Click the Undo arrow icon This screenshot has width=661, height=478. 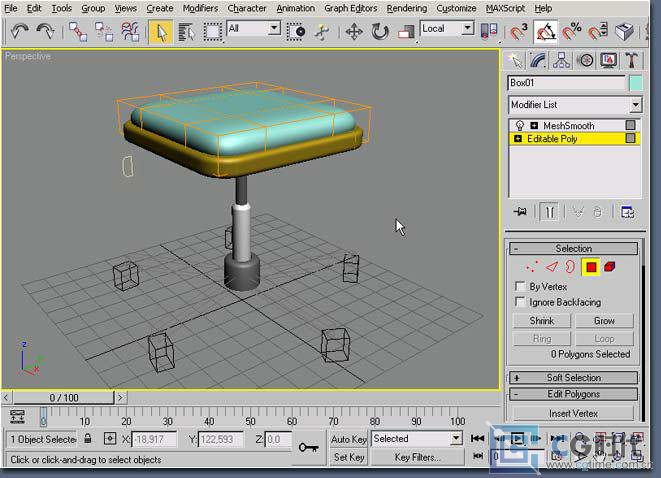[19, 32]
